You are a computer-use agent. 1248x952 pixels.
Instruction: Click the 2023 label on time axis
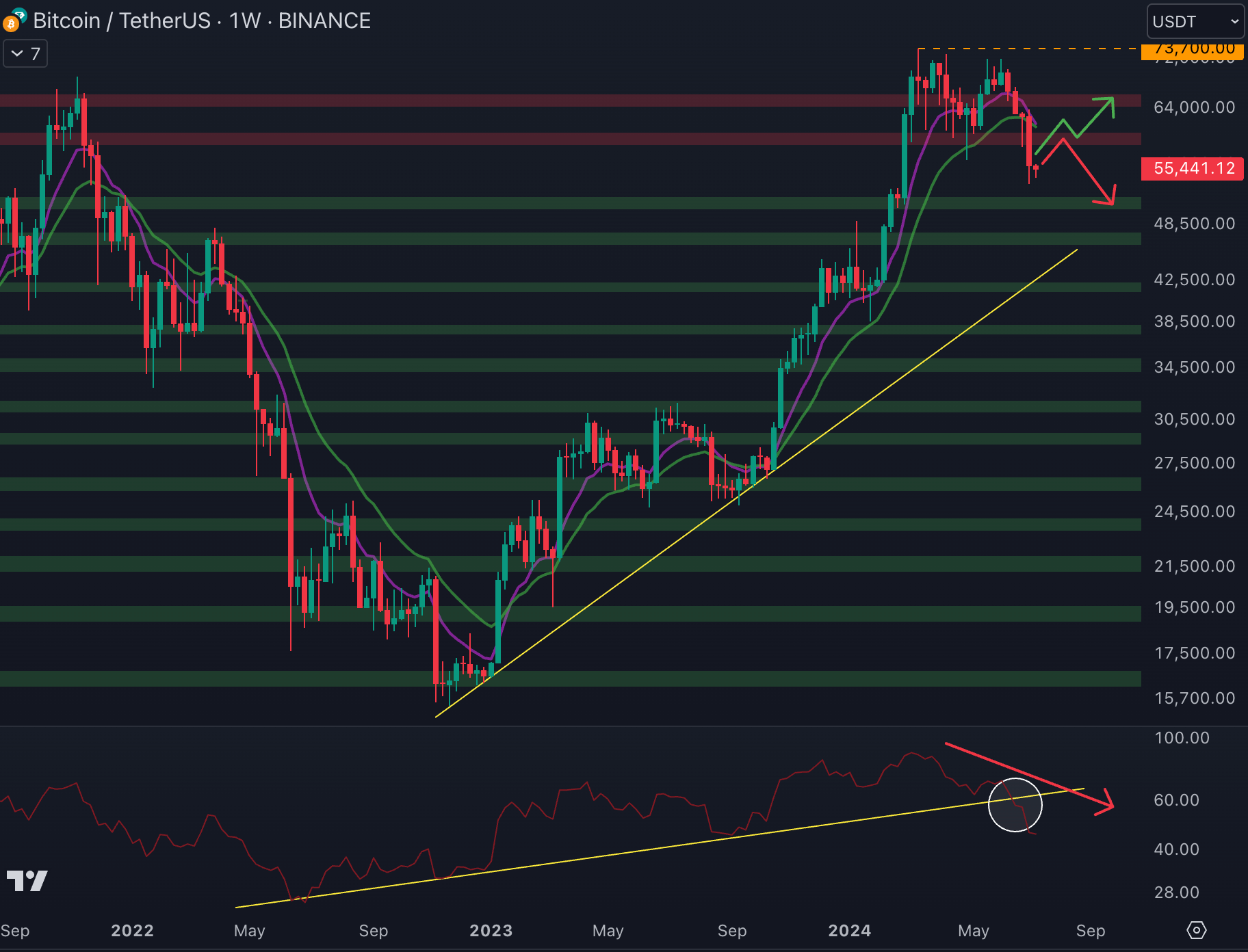[491, 930]
